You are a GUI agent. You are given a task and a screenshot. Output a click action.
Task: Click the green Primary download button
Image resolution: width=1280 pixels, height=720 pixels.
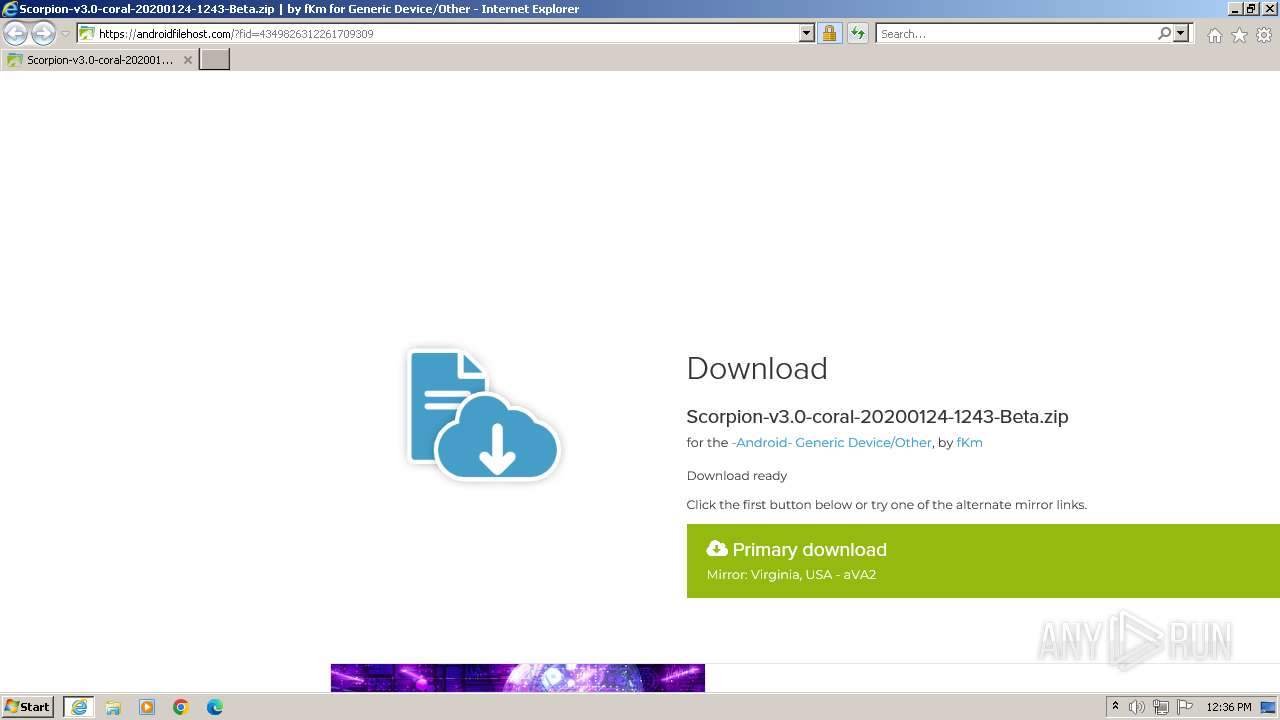(x=983, y=561)
